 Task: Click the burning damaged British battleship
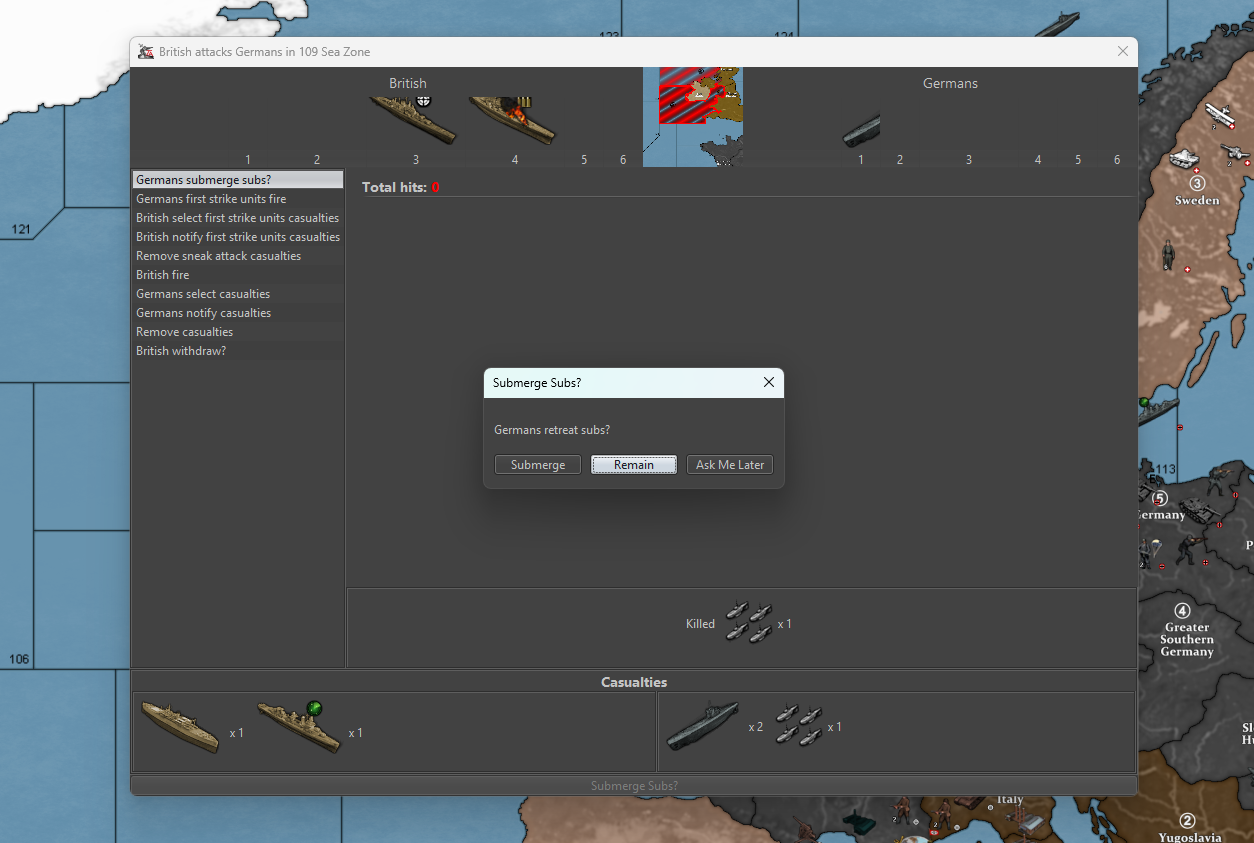coord(512,120)
